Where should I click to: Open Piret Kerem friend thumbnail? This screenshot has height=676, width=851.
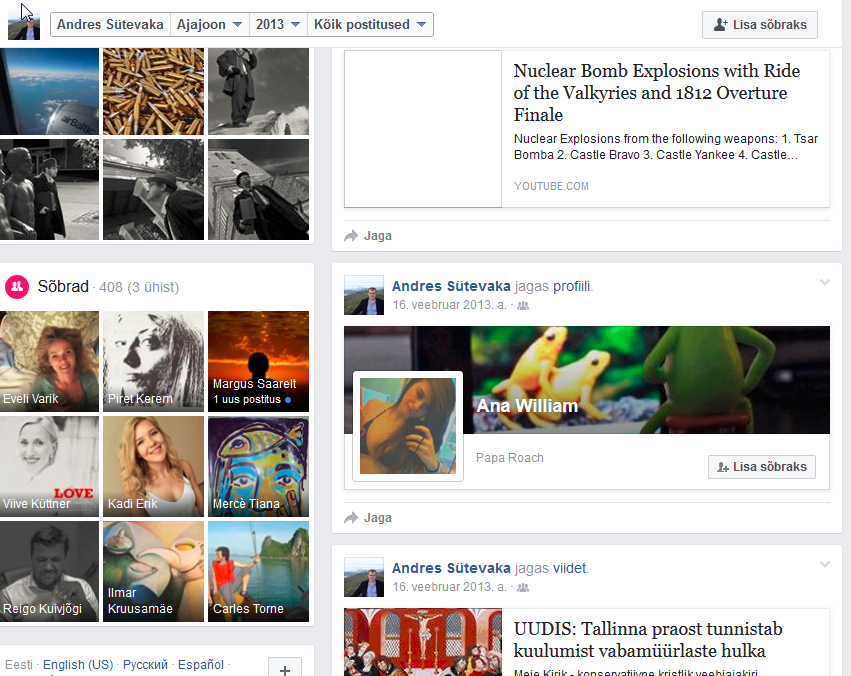154,361
